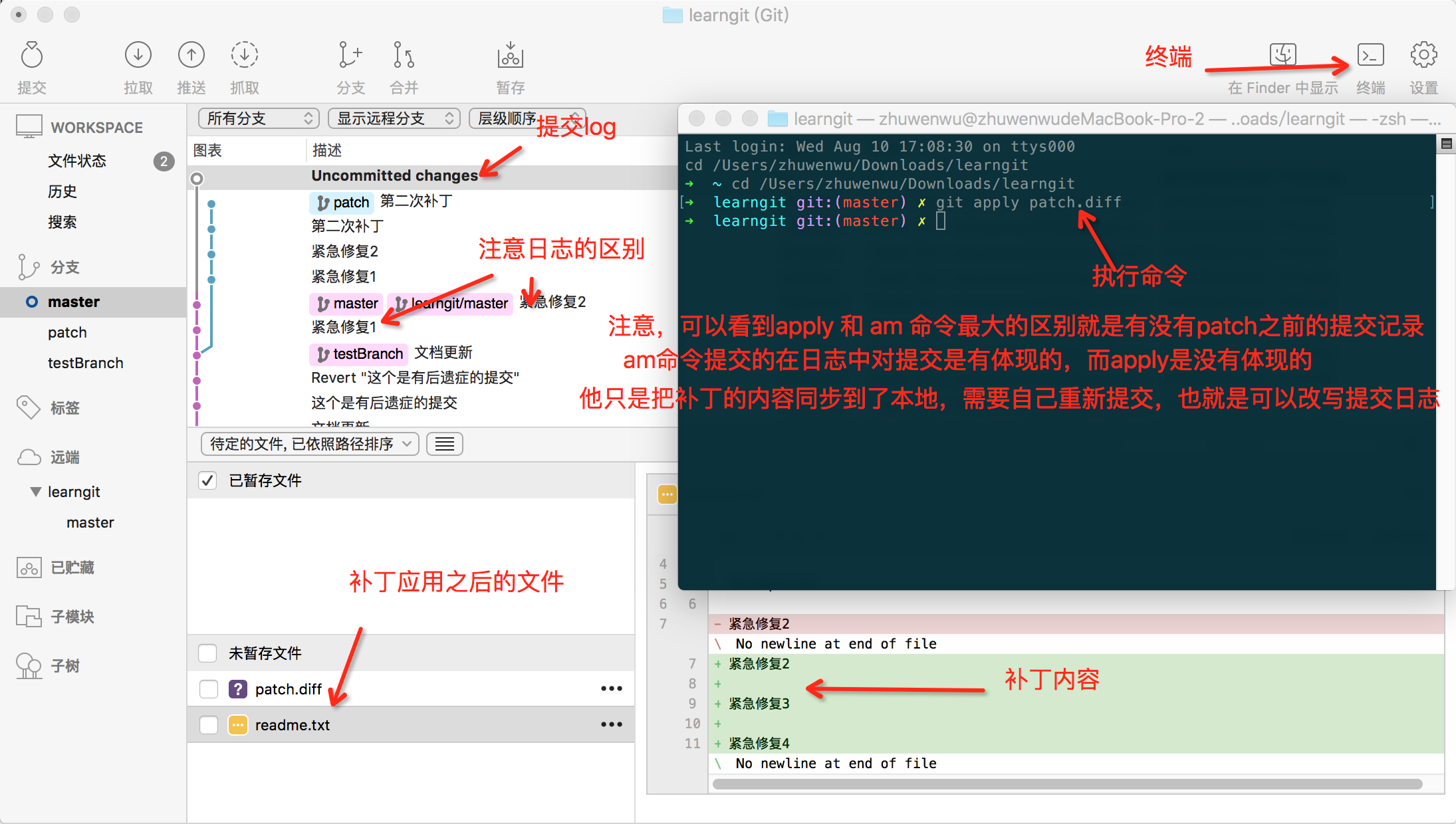Open the 设置 (Settings) gear icon
Image resolution: width=1456 pixels, height=824 pixels.
point(1423,56)
